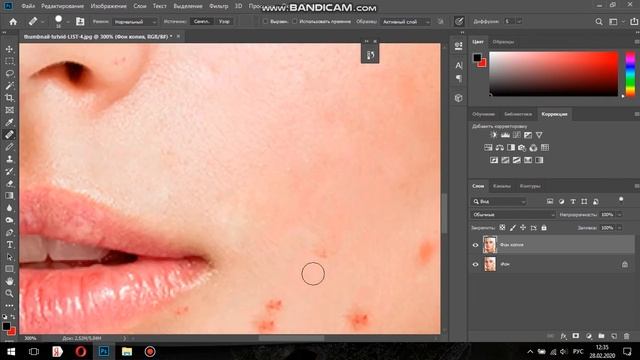The height and width of the screenshot is (360, 640).
Task: Select the Type tool
Action: 9,245
